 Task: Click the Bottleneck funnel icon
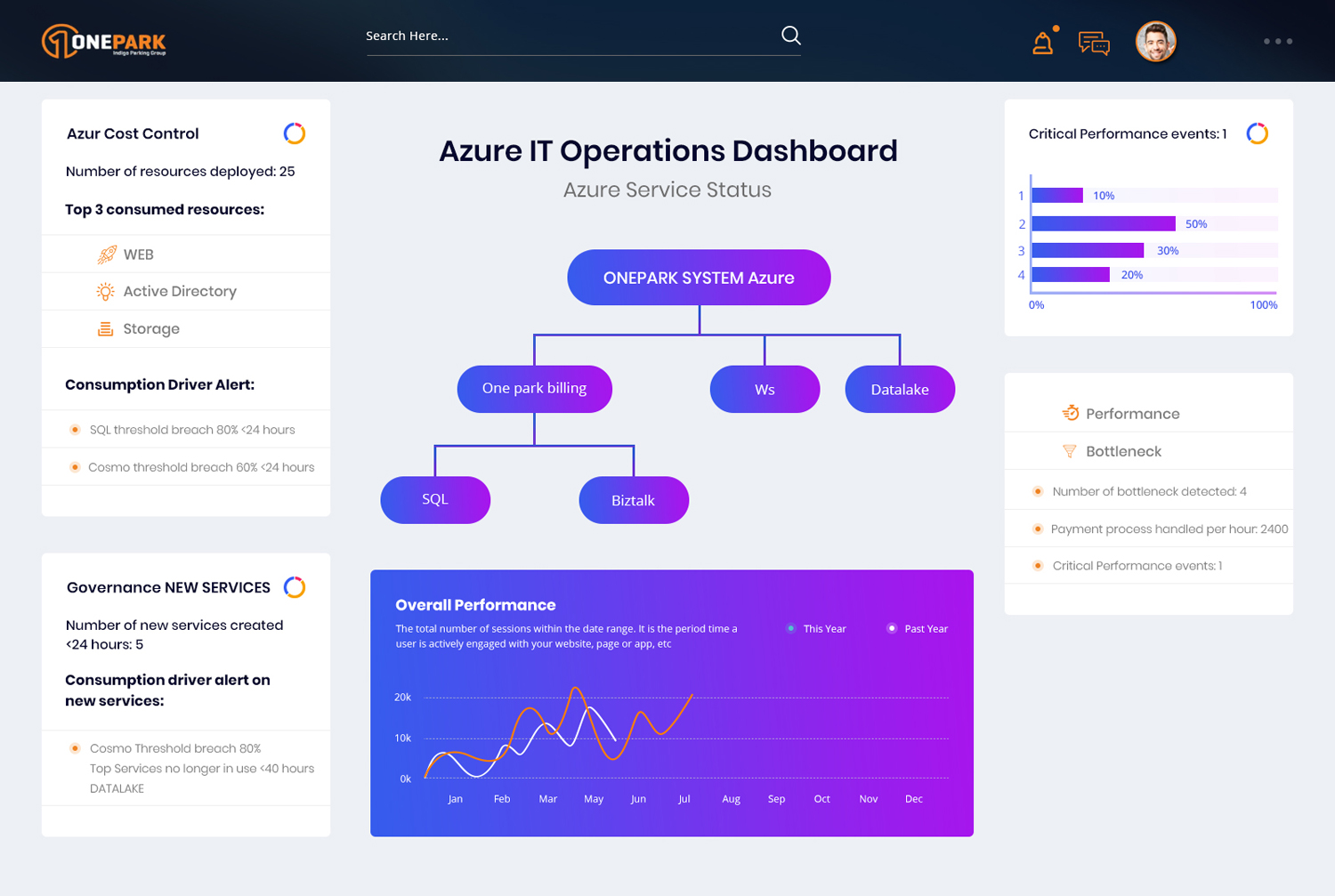(1070, 451)
